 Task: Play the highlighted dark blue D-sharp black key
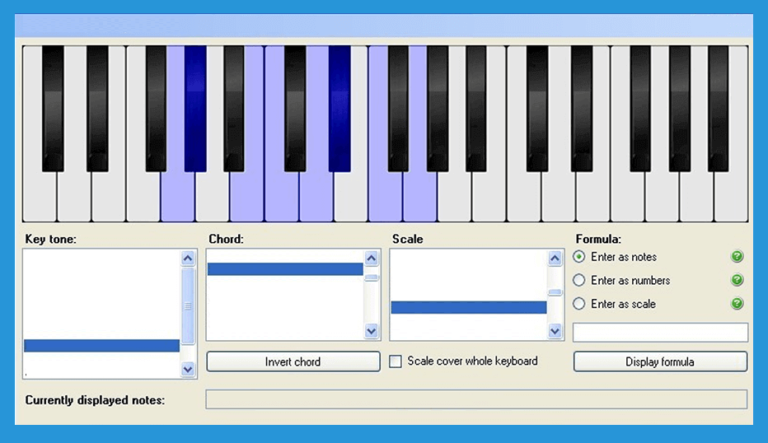339,109
